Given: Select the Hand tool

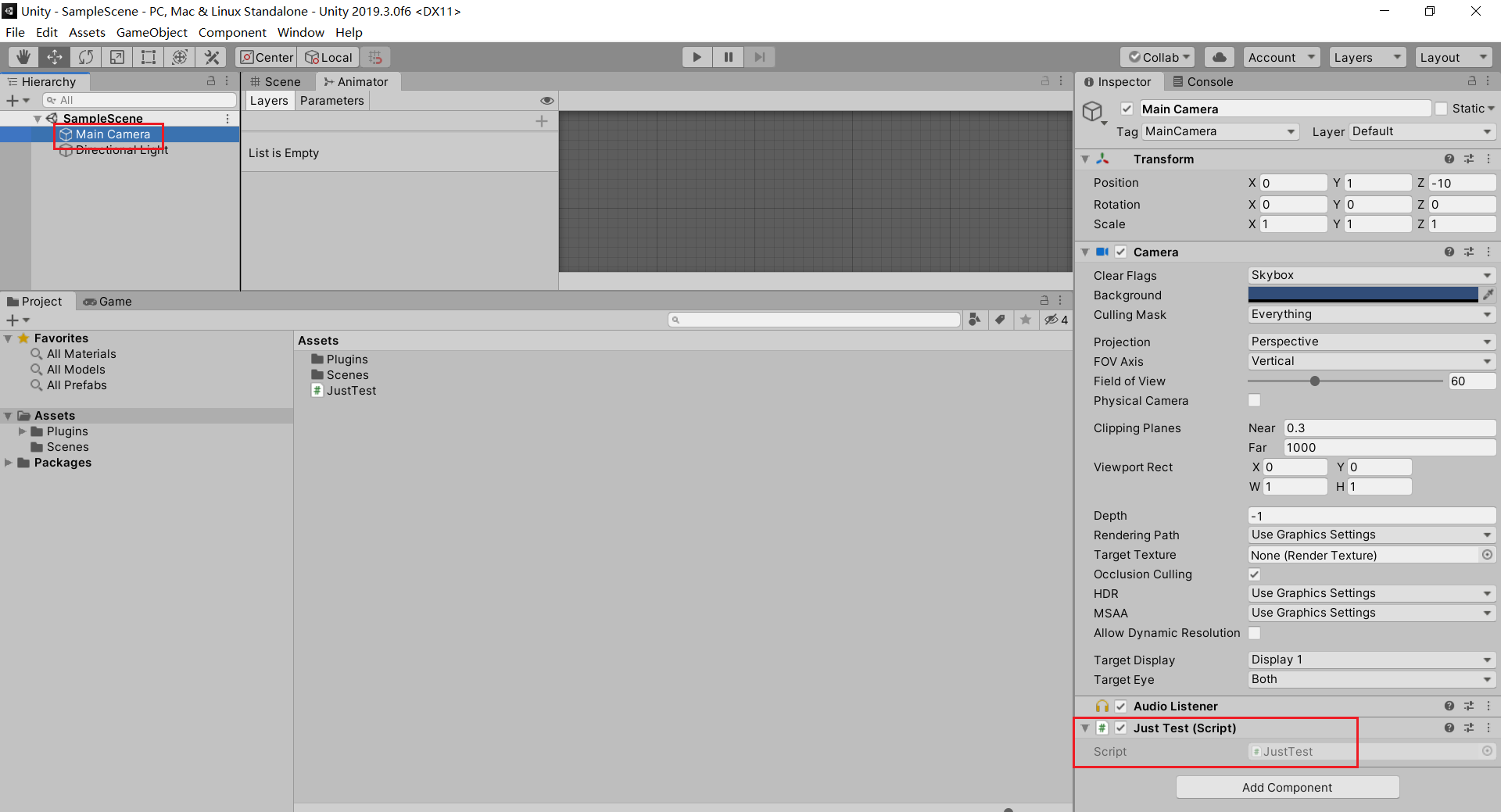Looking at the screenshot, I should tap(23, 57).
